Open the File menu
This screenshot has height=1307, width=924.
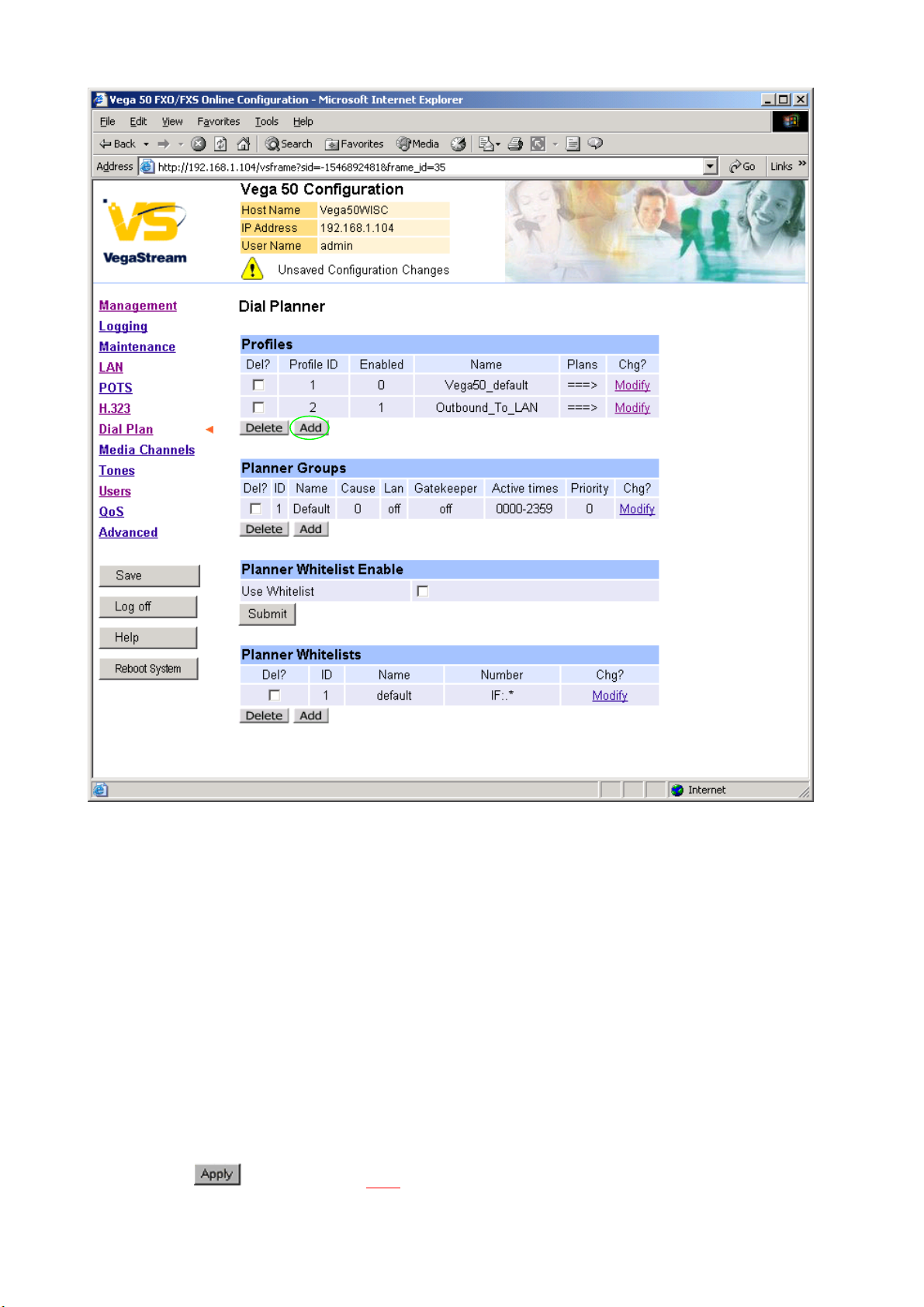(x=107, y=122)
